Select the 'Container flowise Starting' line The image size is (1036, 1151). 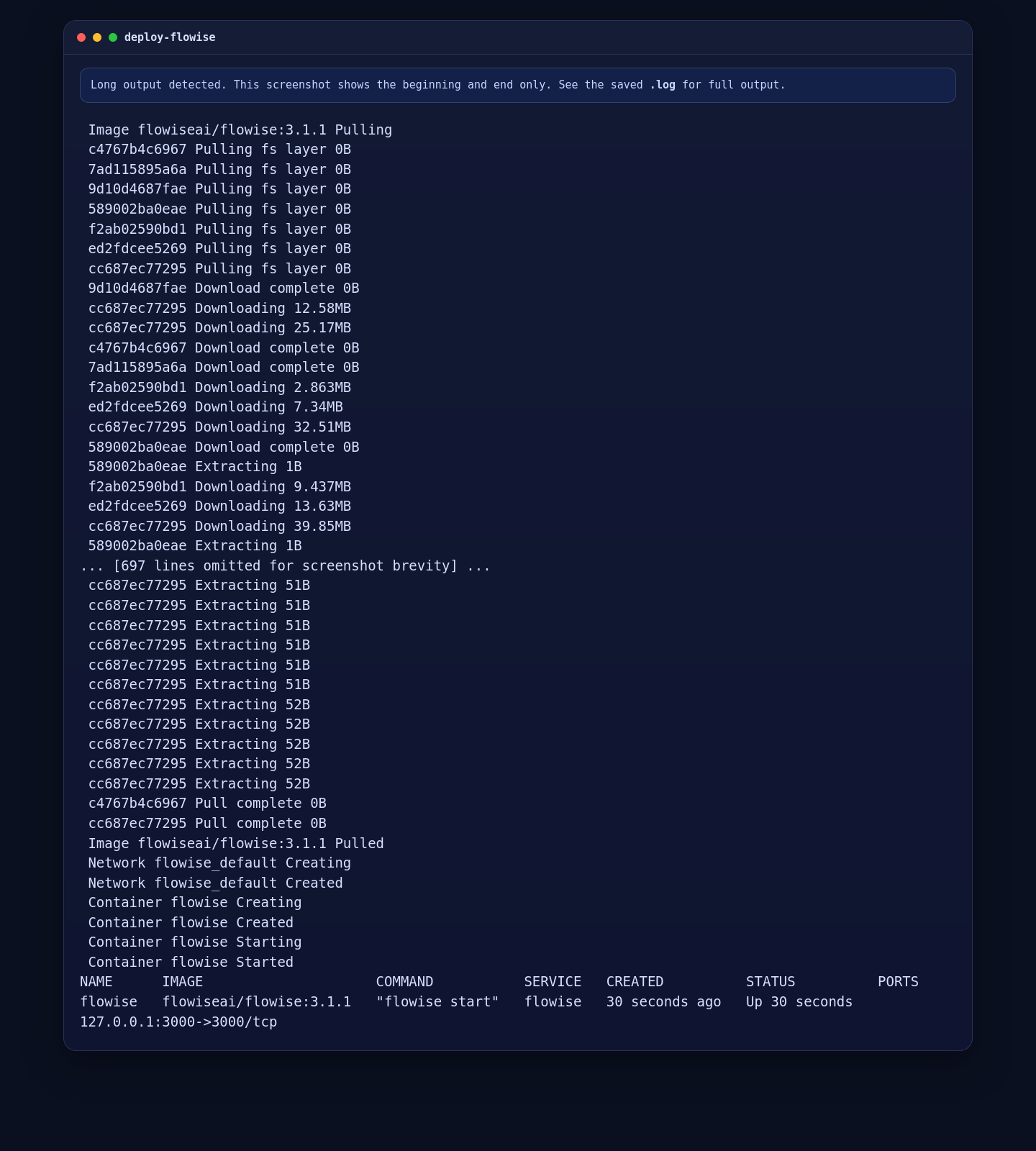tap(195, 942)
